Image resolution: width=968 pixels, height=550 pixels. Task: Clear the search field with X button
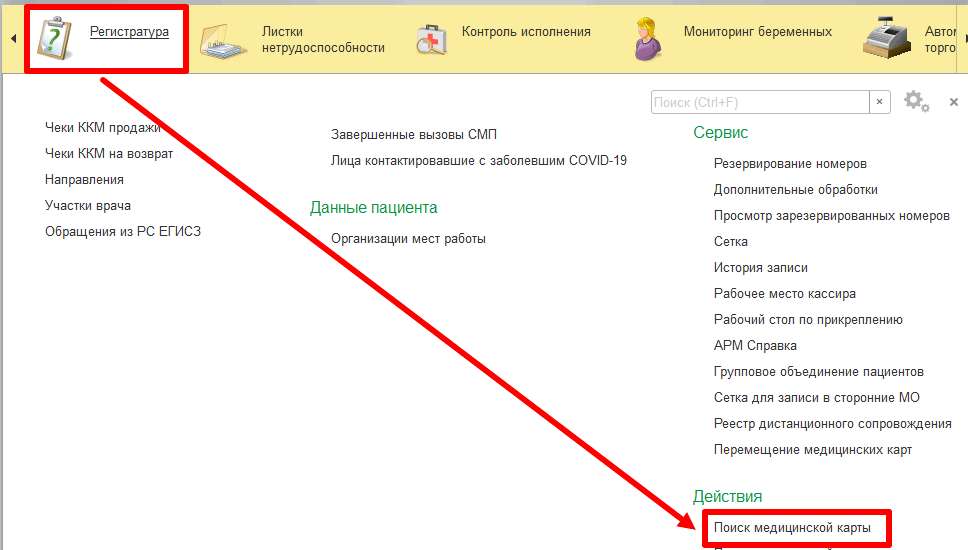(x=880, y=102)
